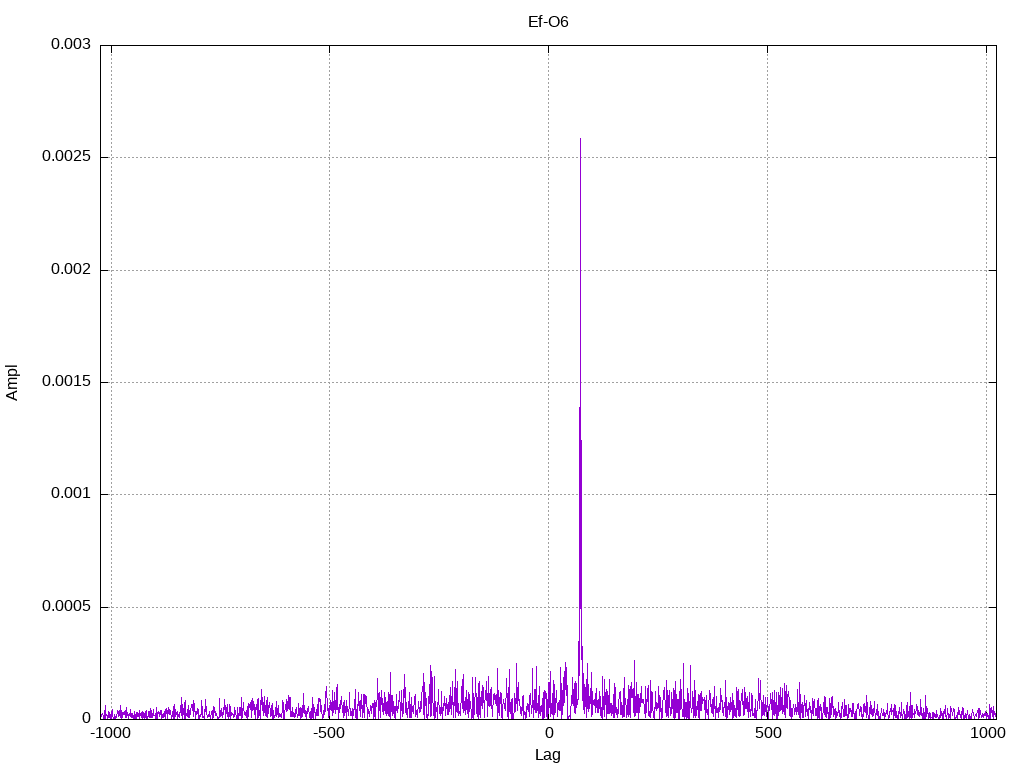The image size is (1024, 768).
Task: Click the 0.003 y-axis tick label
Action: [x=71, y=44]
